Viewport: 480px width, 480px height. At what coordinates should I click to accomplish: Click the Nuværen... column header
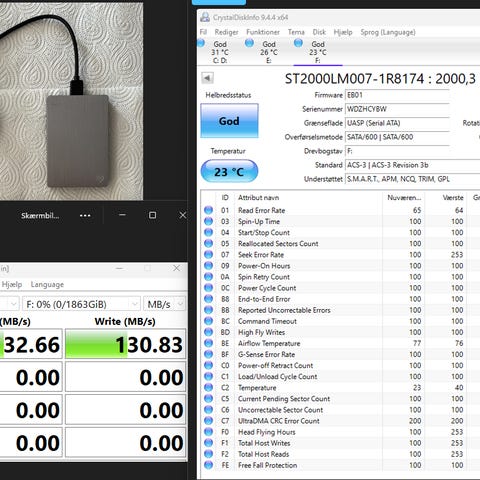404,198
